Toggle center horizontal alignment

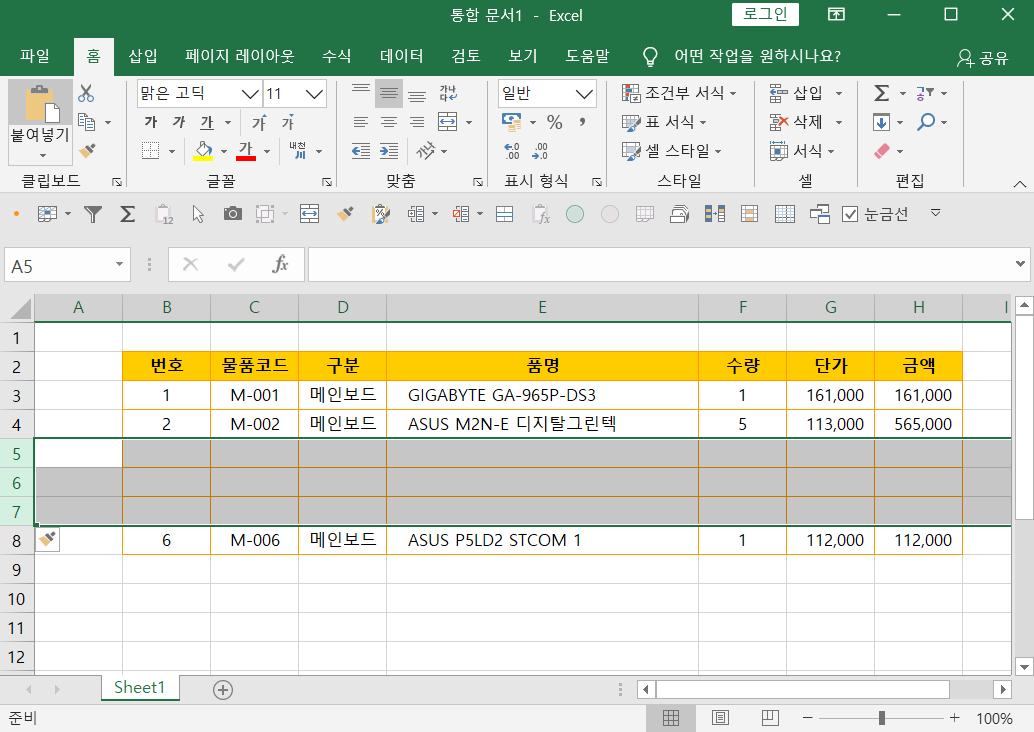(388, 122)
